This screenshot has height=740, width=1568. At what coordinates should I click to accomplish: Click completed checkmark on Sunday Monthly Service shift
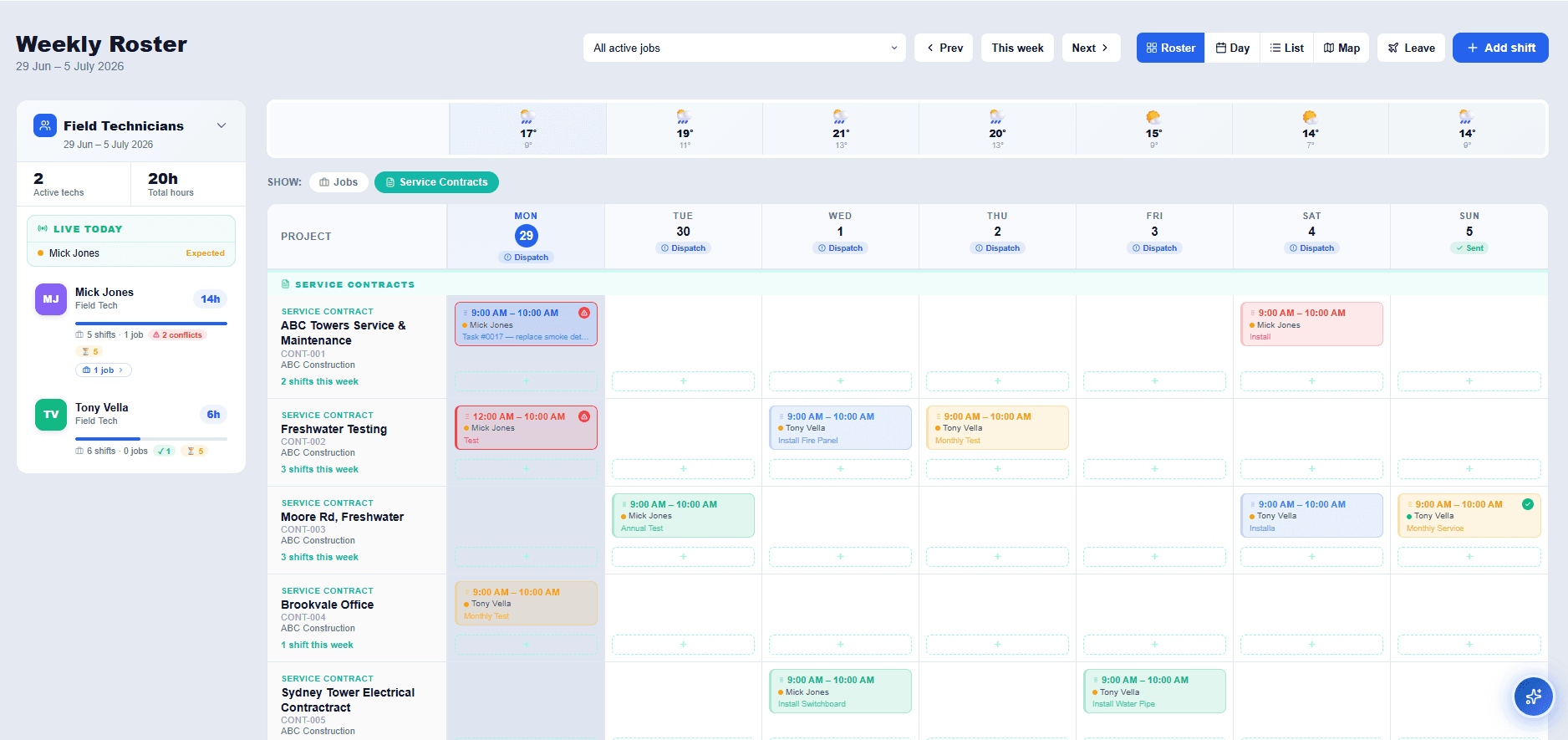[1528, 504]
